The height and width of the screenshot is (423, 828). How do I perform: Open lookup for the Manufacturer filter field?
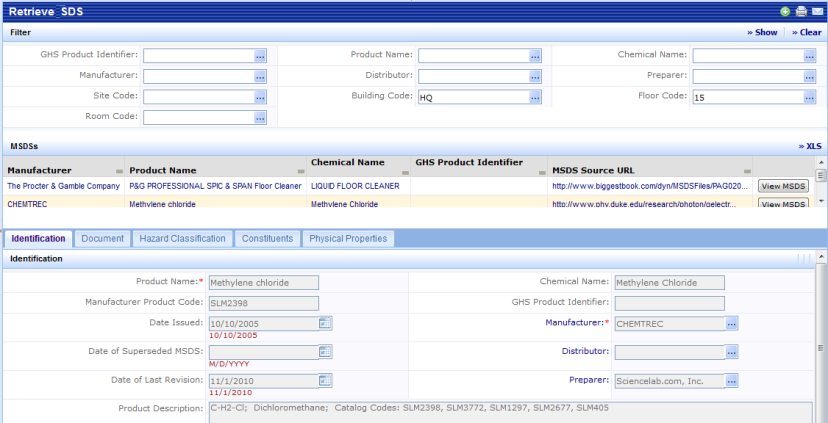(x=260, y=76)
